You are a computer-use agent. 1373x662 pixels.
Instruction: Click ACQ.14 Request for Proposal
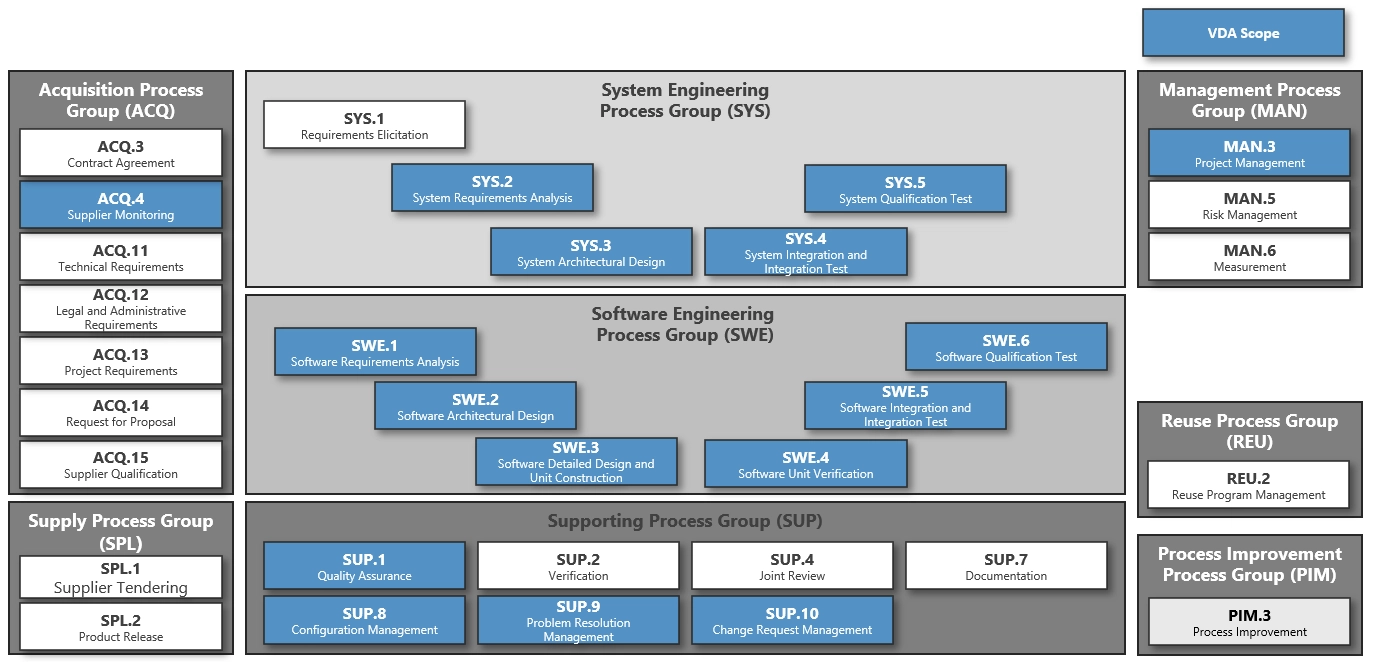pos(121,412)
